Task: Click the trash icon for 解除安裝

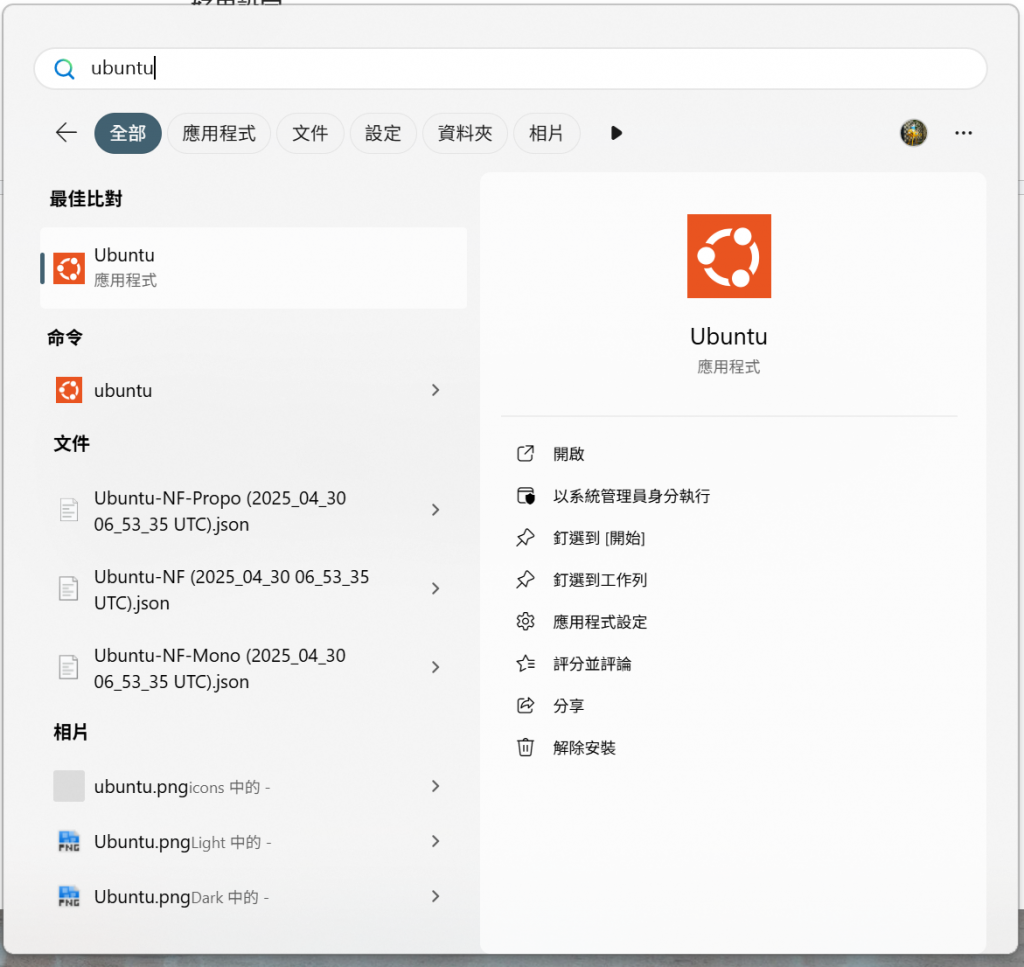Action: (526, 747)
